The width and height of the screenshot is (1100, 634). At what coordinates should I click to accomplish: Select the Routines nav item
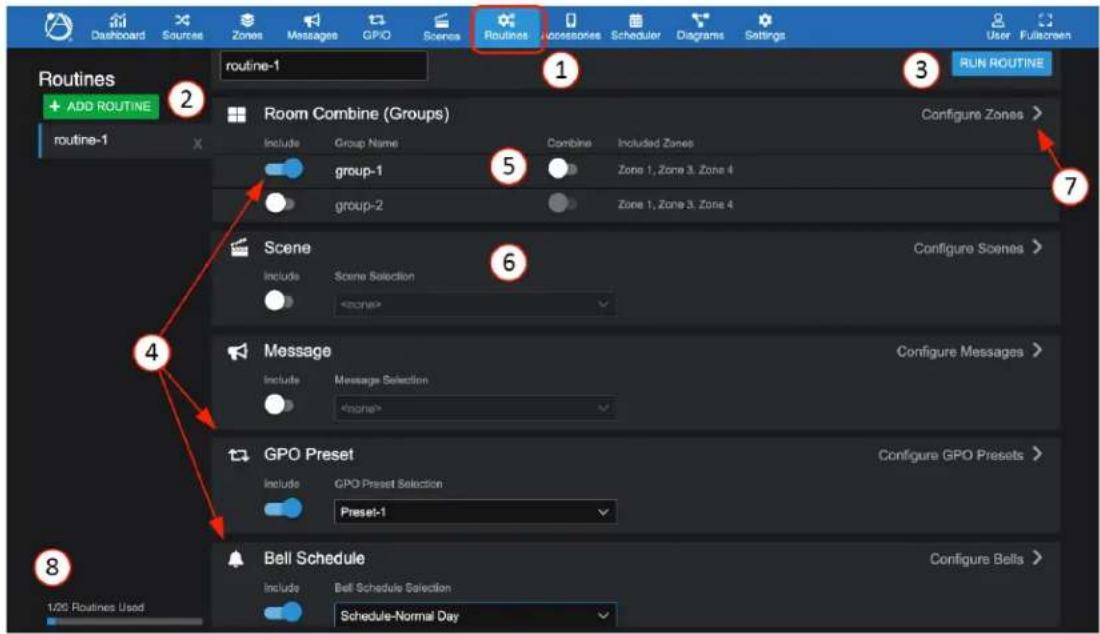point(506,27)
